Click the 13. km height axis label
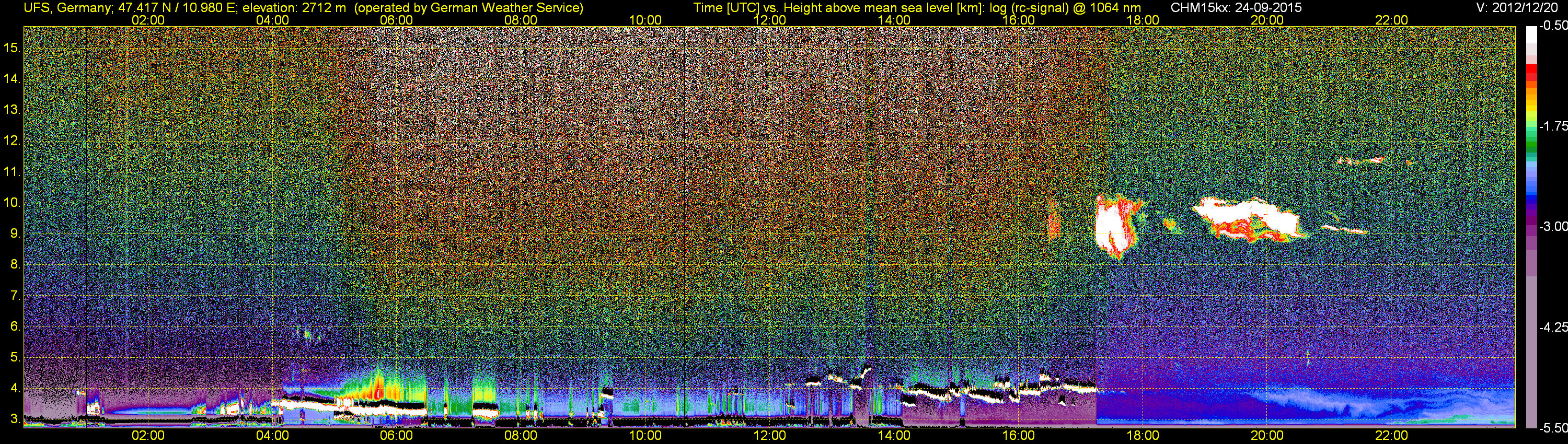 (12, 110)
